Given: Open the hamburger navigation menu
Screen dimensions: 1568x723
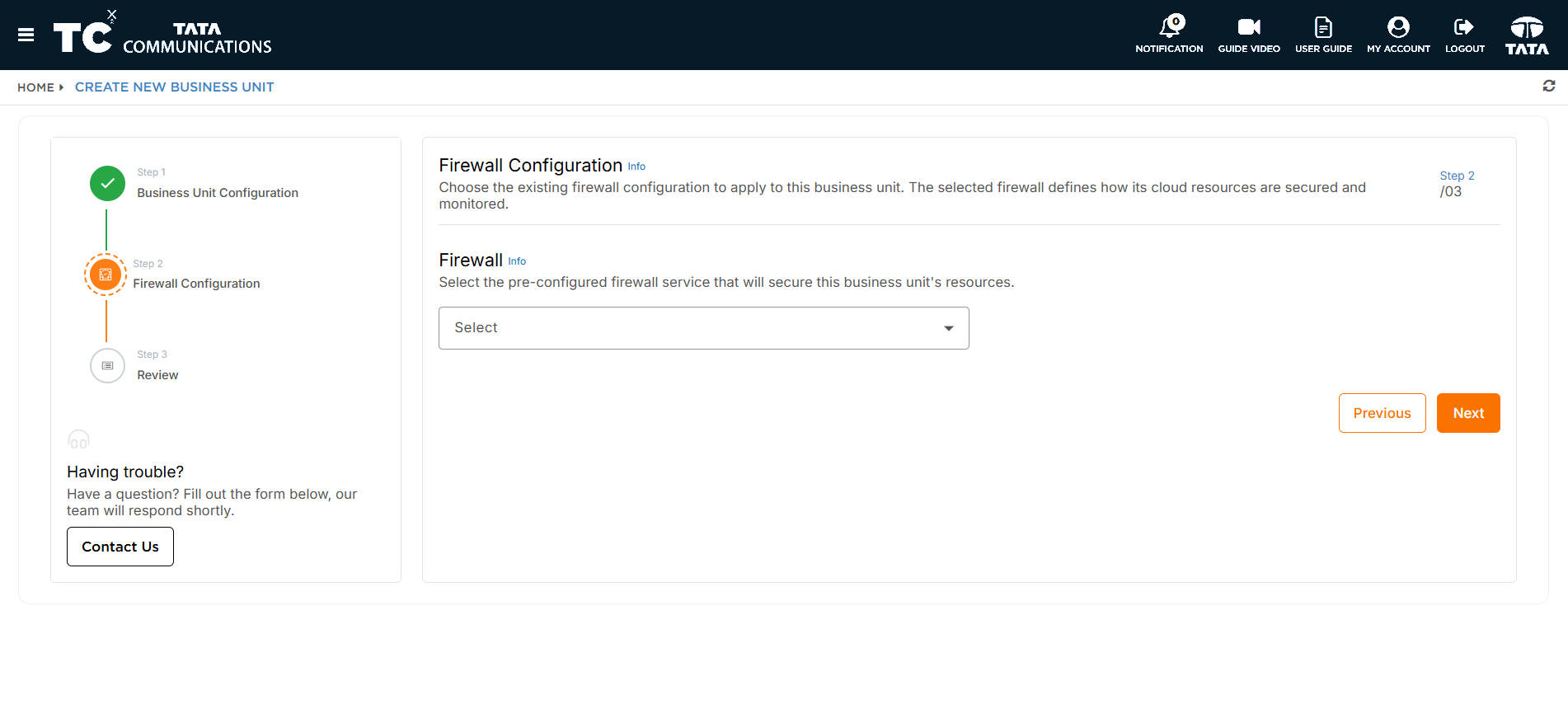Looking at the screenshot, I should click(26, 35).
